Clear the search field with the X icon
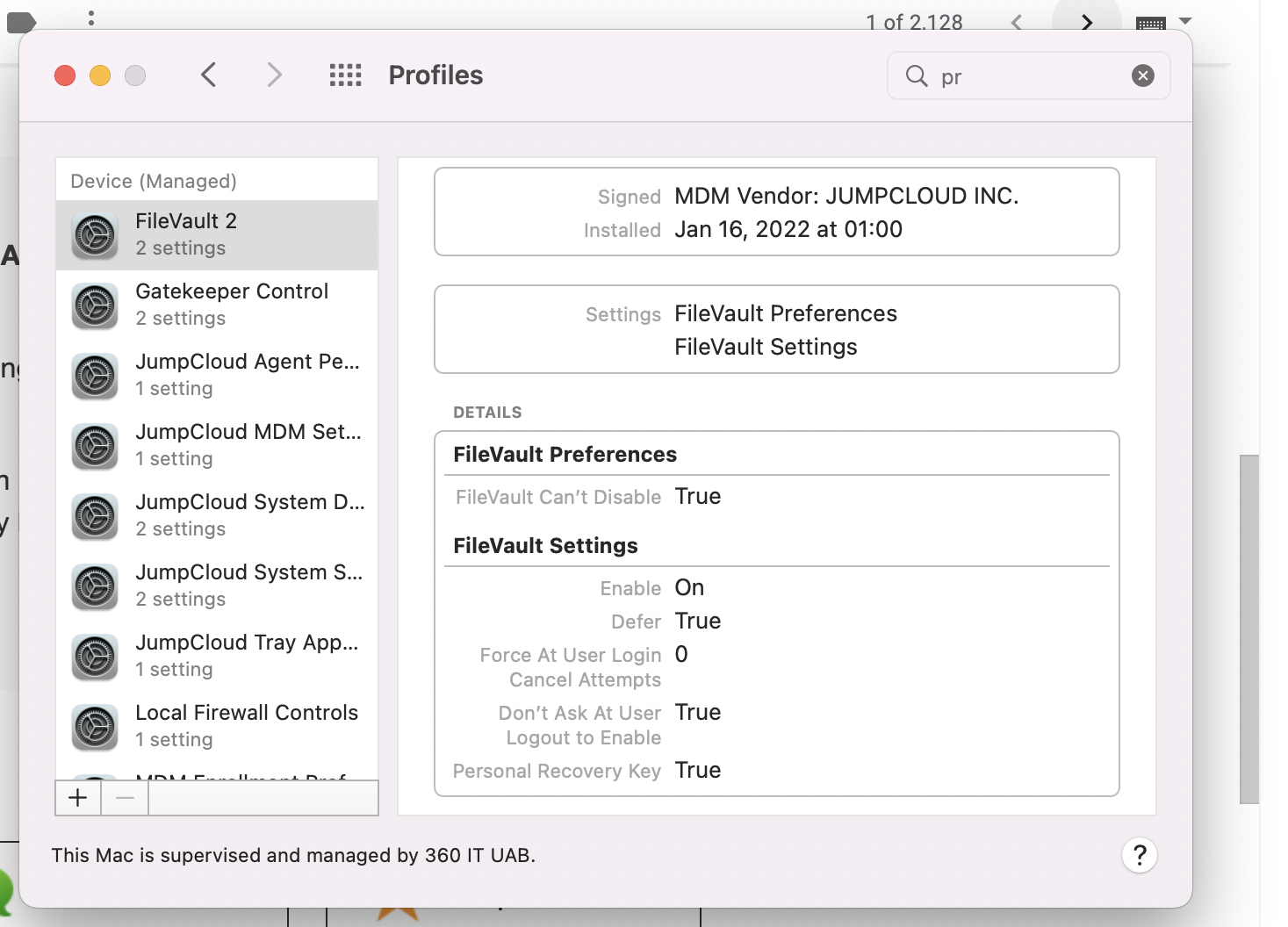Image resolution: width=1288 pixels, height=927 pixels. [1142, 75]
